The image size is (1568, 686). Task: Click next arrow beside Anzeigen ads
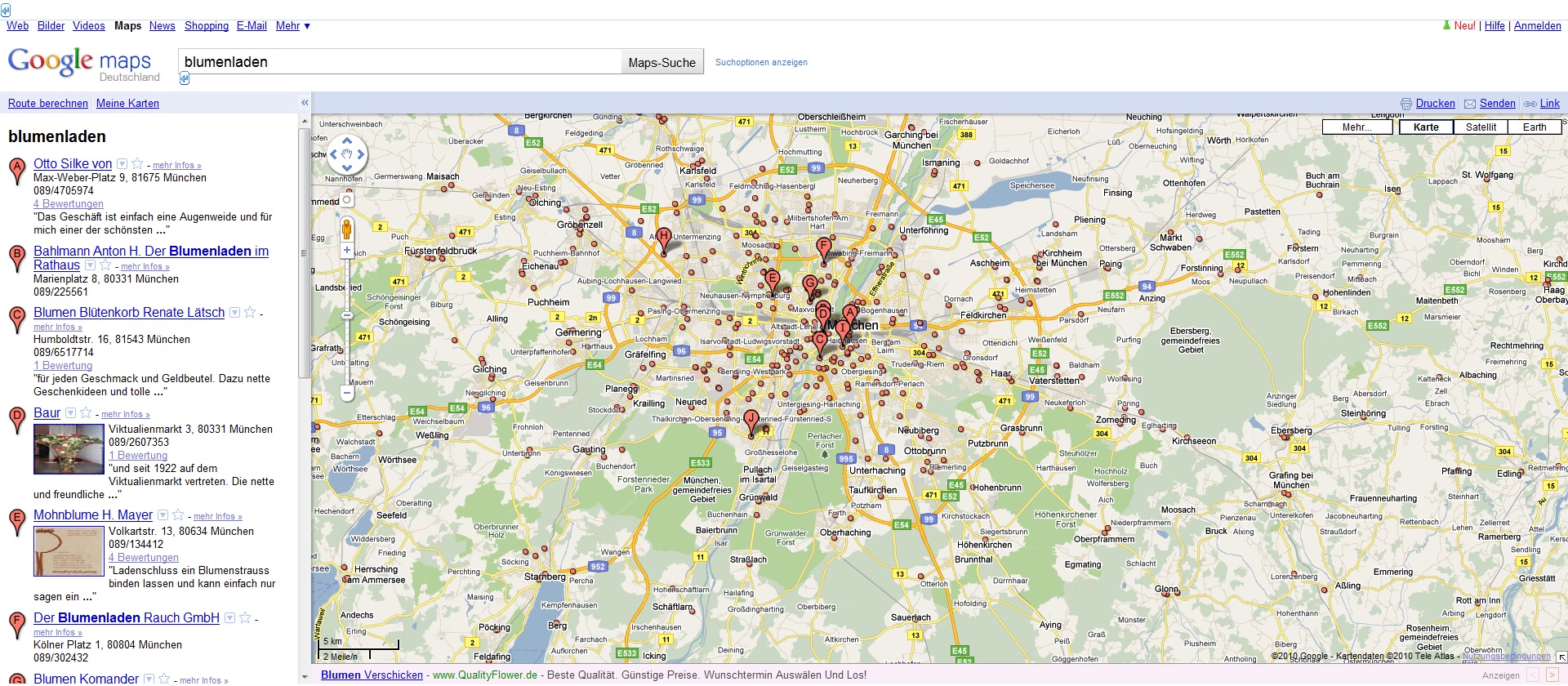click(1552, 675)
